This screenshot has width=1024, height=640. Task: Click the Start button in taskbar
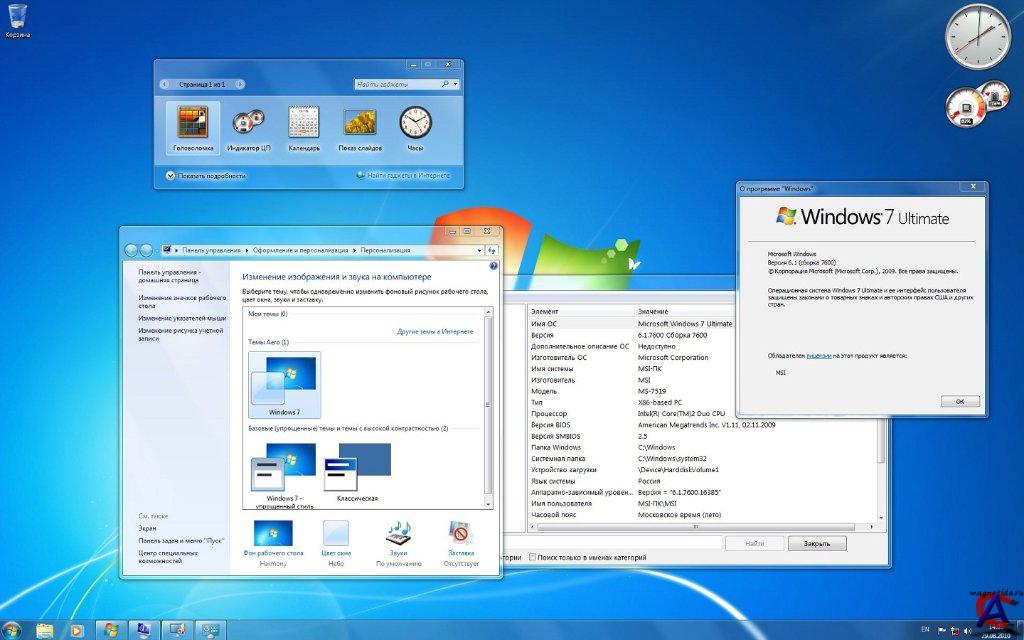(x=11, y=630)
